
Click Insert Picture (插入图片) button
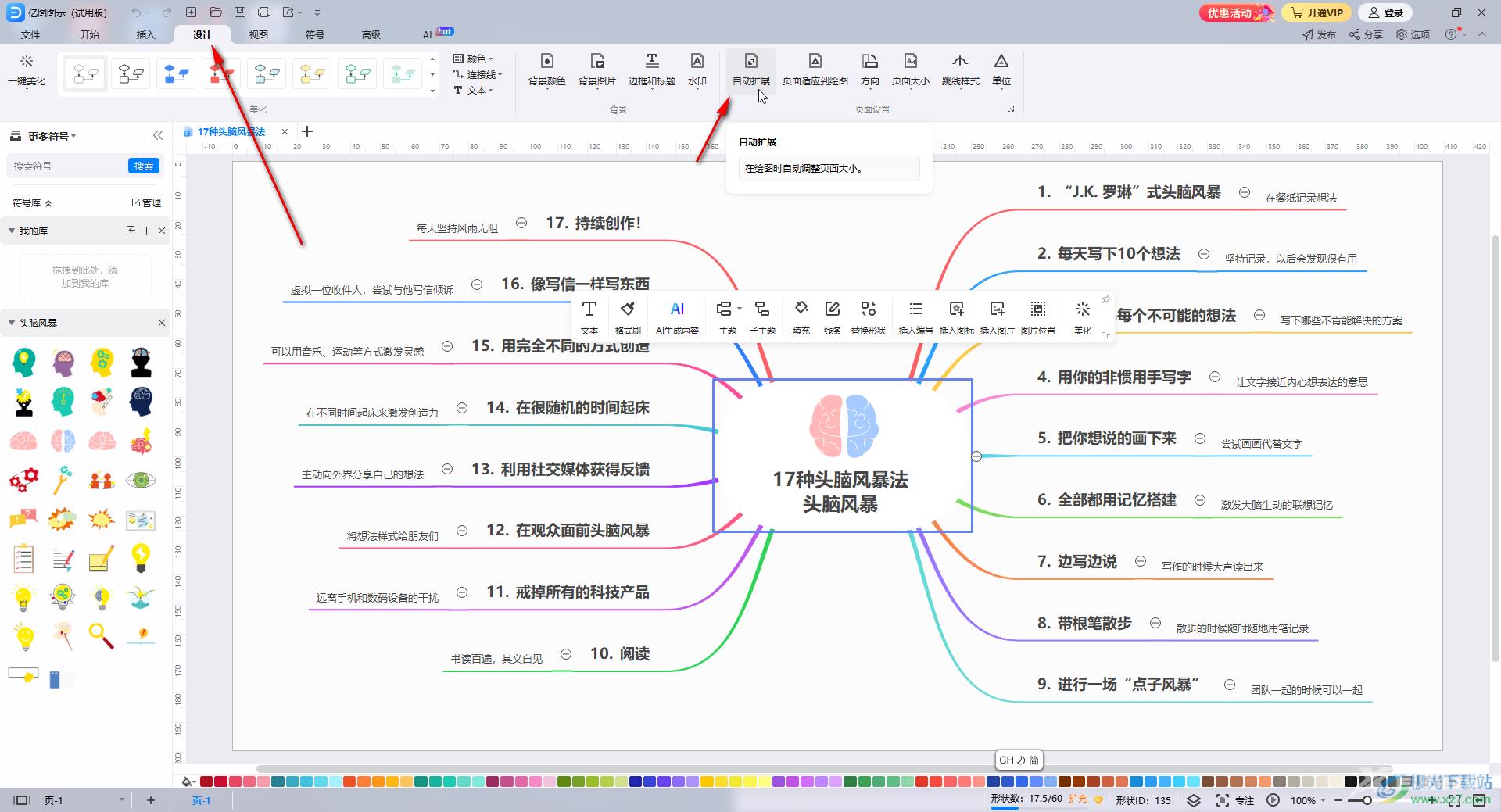[997, 317]
